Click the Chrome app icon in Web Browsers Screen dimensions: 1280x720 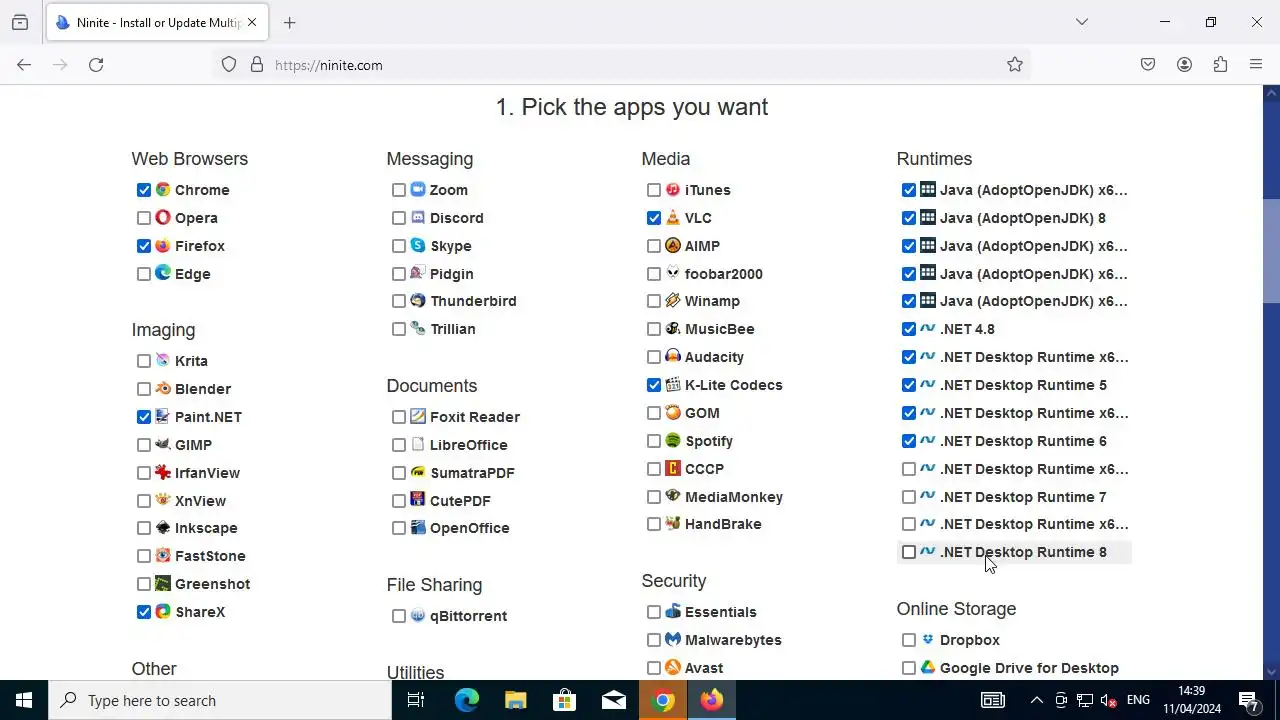[x=163, y=189]
